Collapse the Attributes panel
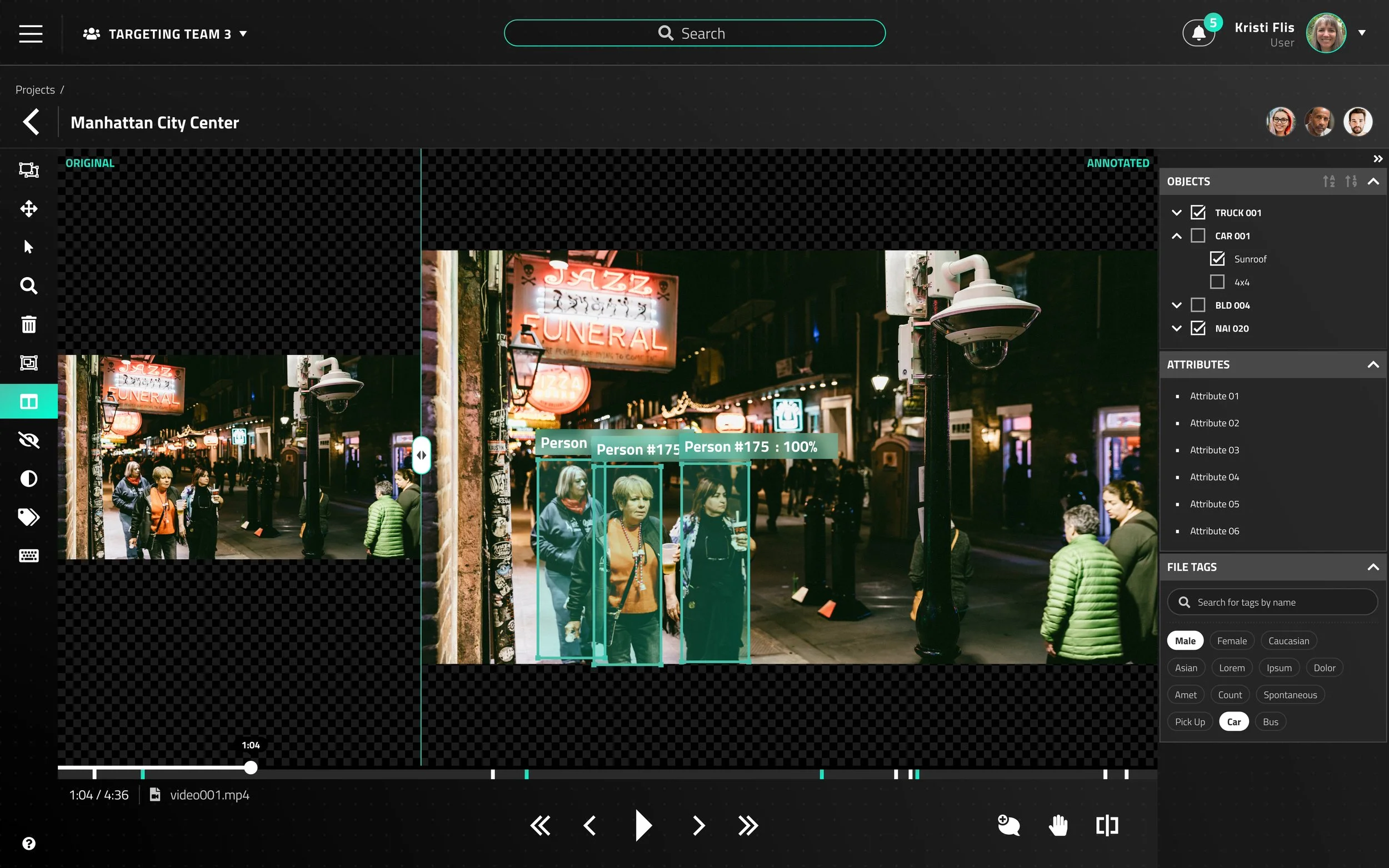The image size is (1389, 868). pos(1373,364)
